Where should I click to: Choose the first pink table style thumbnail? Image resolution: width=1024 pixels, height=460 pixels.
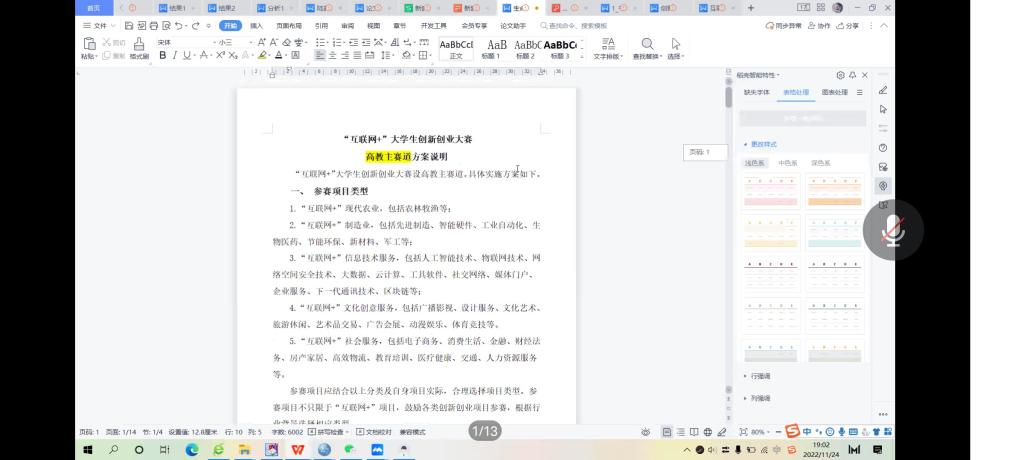click(x=770, y=189)
